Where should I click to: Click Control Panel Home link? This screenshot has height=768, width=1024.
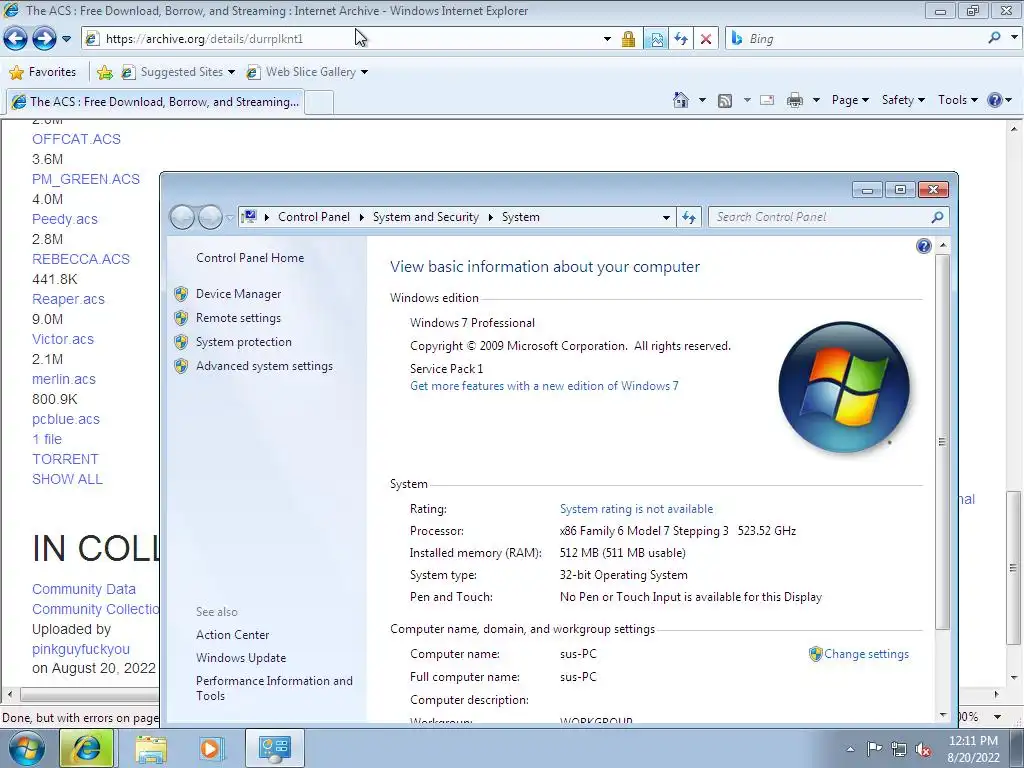(250, 258)
